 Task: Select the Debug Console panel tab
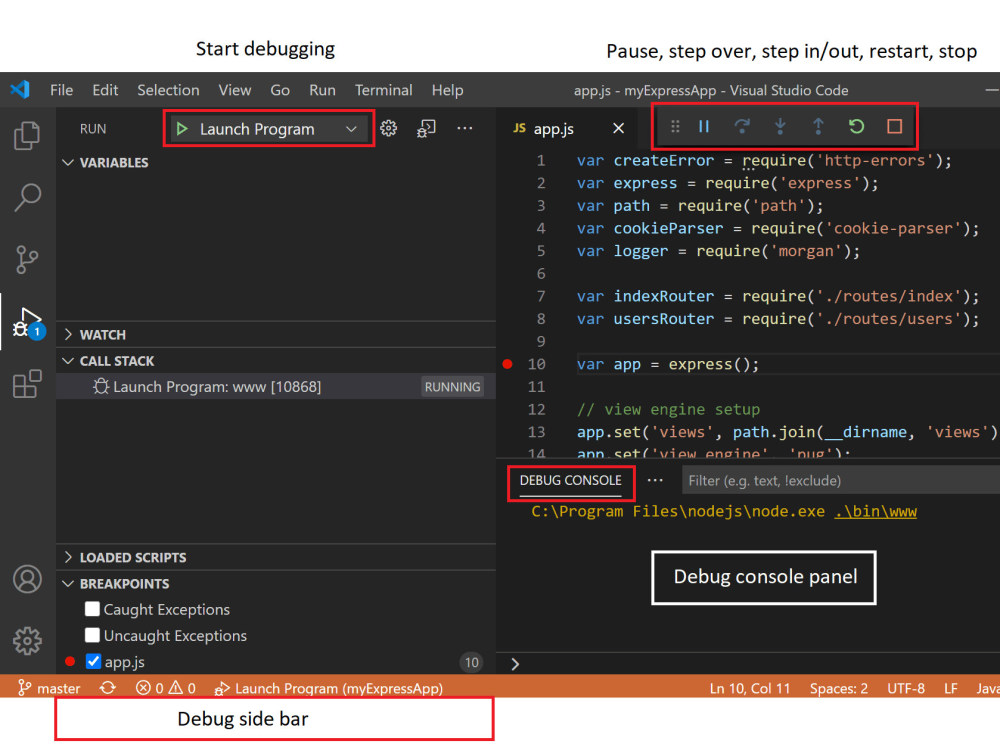point(570,480)
